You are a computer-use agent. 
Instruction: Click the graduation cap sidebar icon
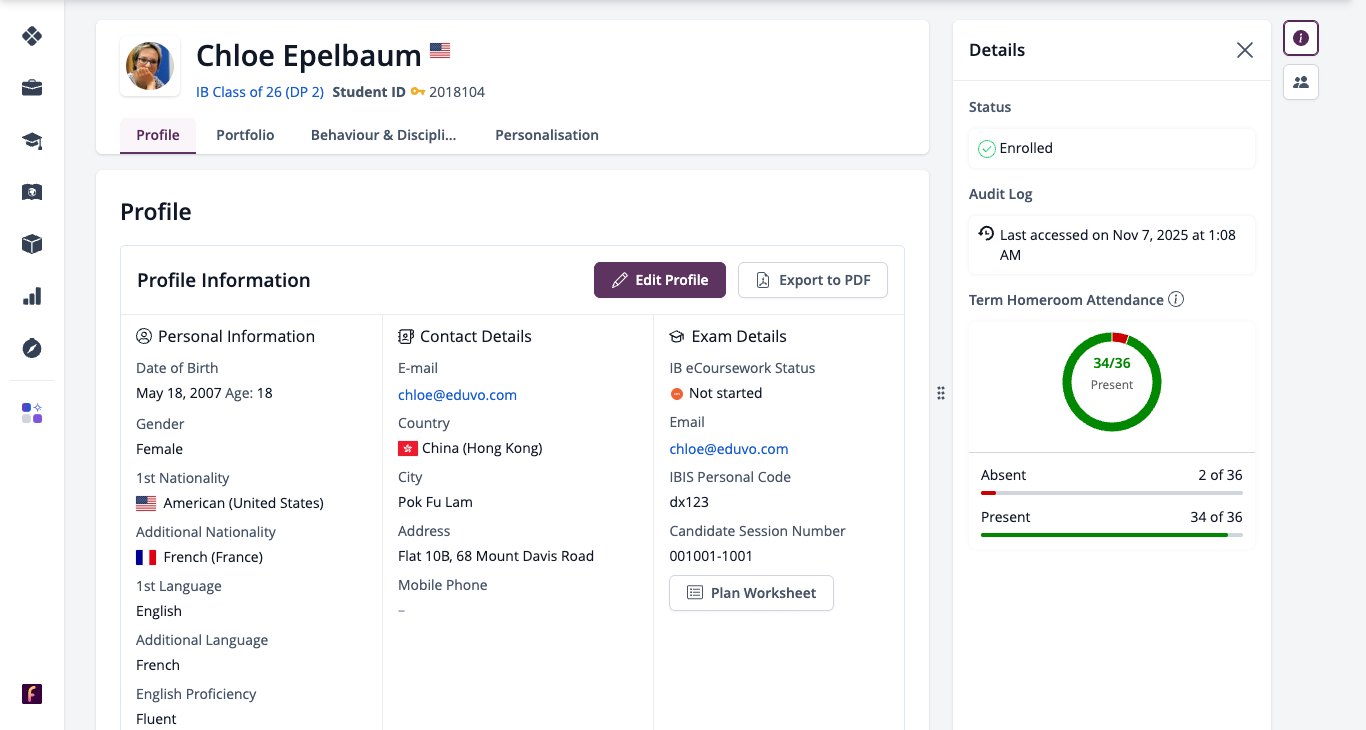pyautogui.click(x=32, y=140)
